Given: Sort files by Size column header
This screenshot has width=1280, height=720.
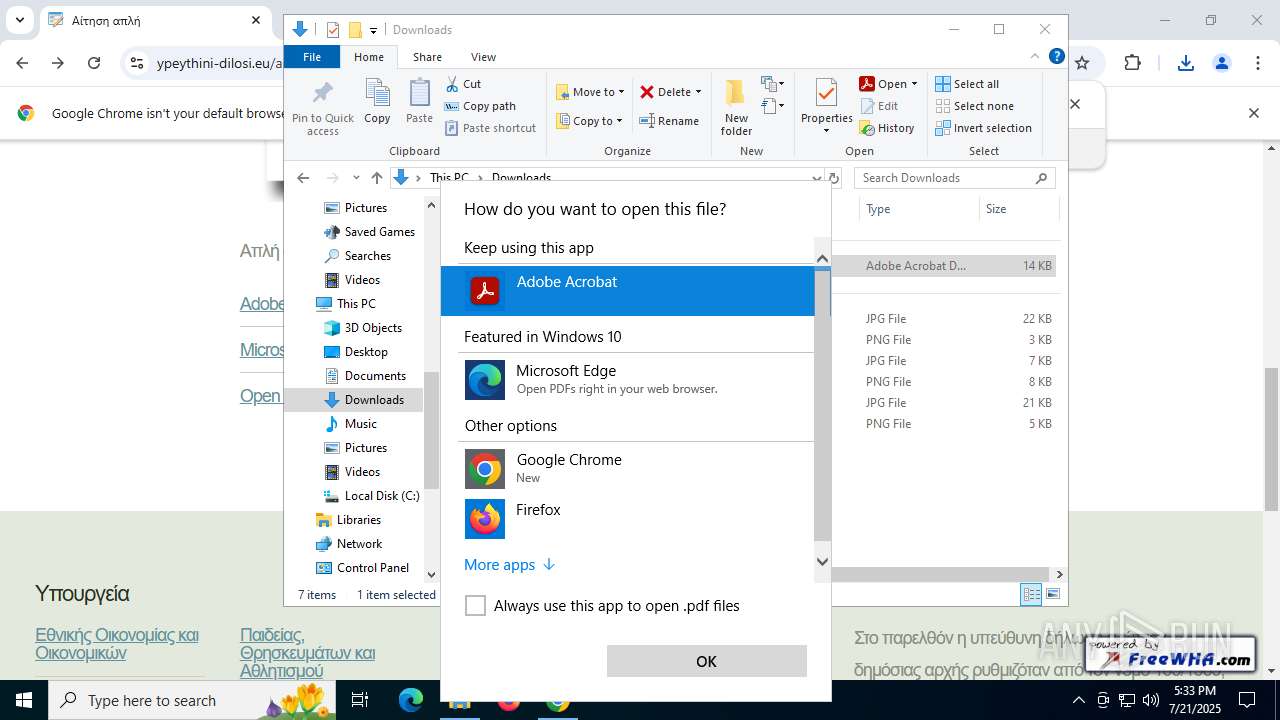Looking at the screenshot, I should (1017, 209).
